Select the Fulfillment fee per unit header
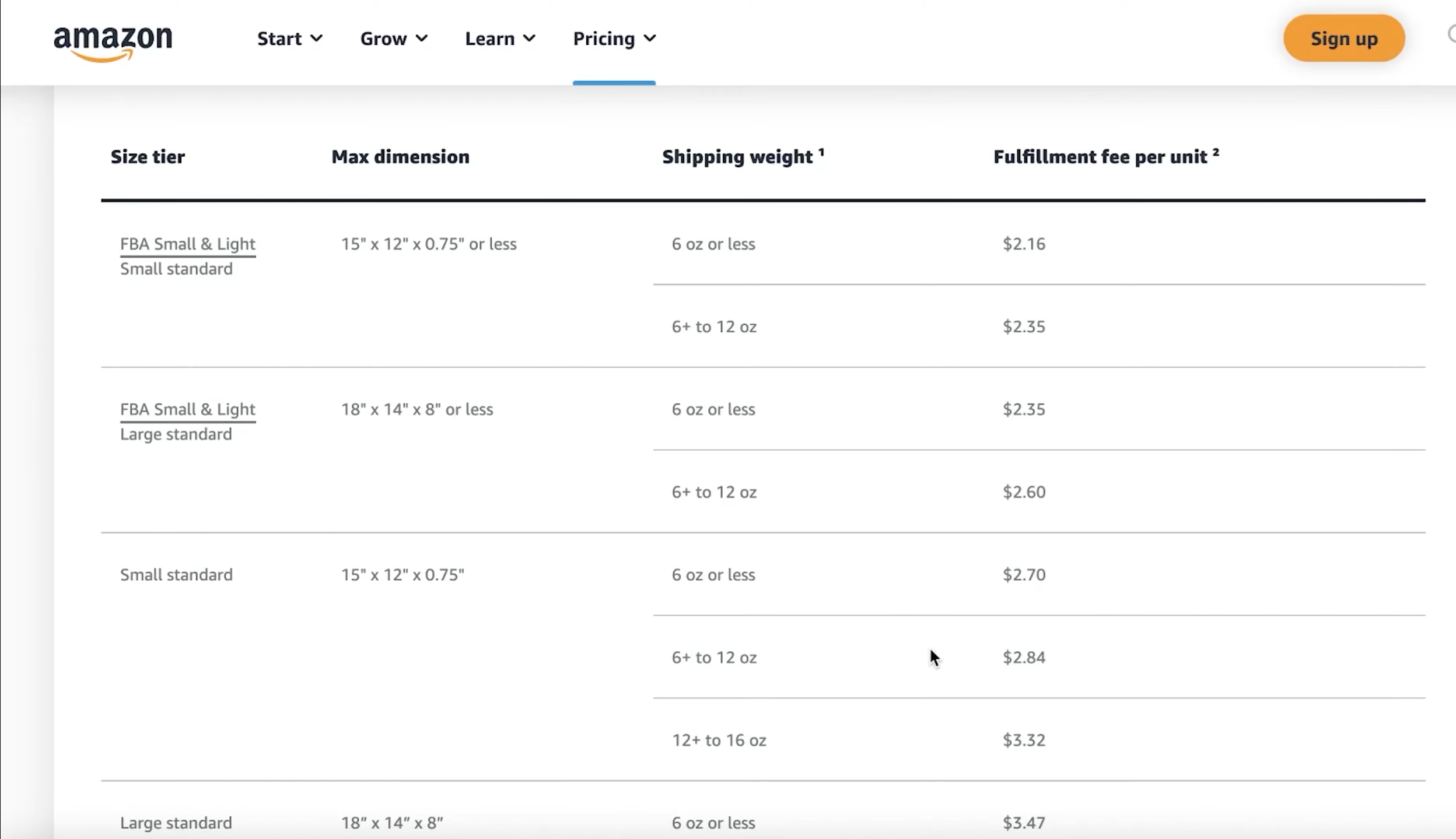This screenshot has width=1456, height=839. pyautogui.click(x=1106, y=156)
